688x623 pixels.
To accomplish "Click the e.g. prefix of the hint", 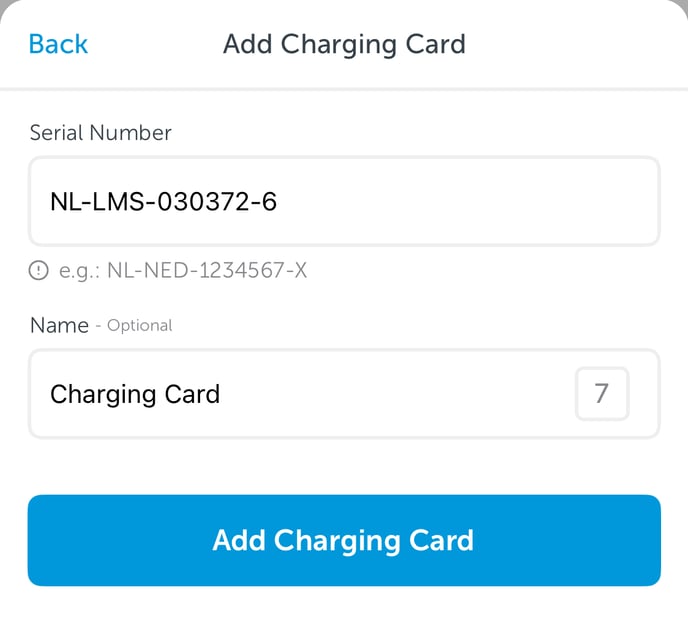I will coord(79,271).
